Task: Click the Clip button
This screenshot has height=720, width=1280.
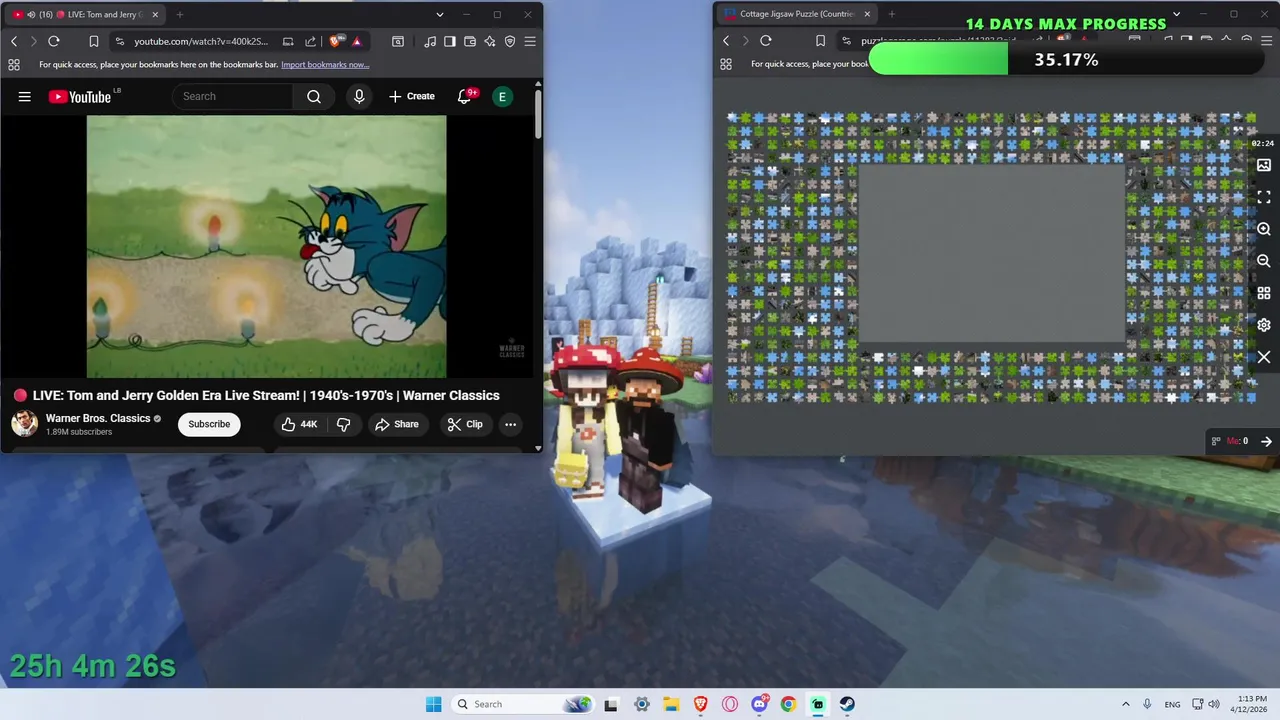Action: pos(465,424)
